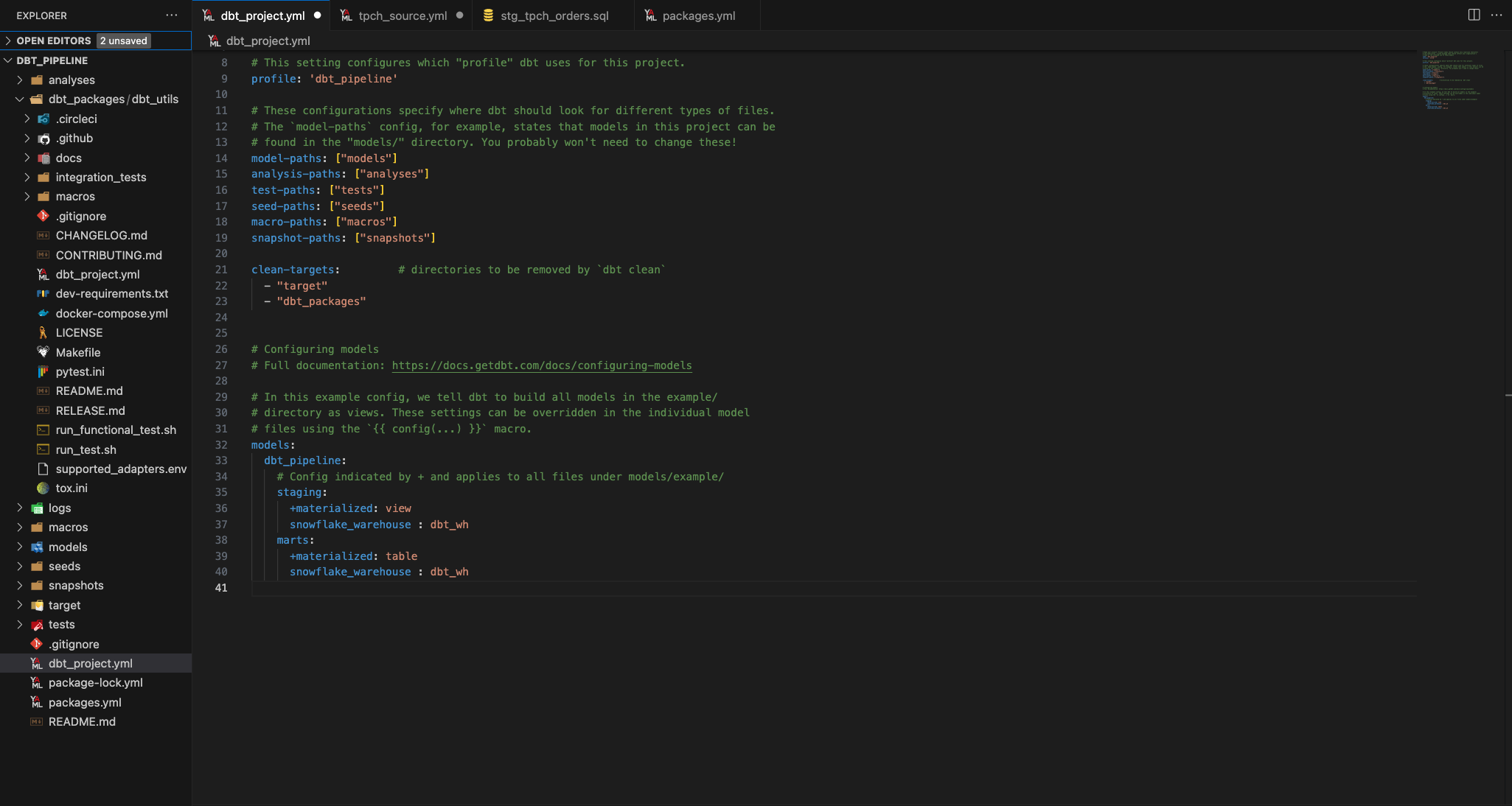The width and height of the screenshot is (1512, 806).
Task: Click the .gitignore git icon in dbt_utils
Action: [x=43, y=216]
